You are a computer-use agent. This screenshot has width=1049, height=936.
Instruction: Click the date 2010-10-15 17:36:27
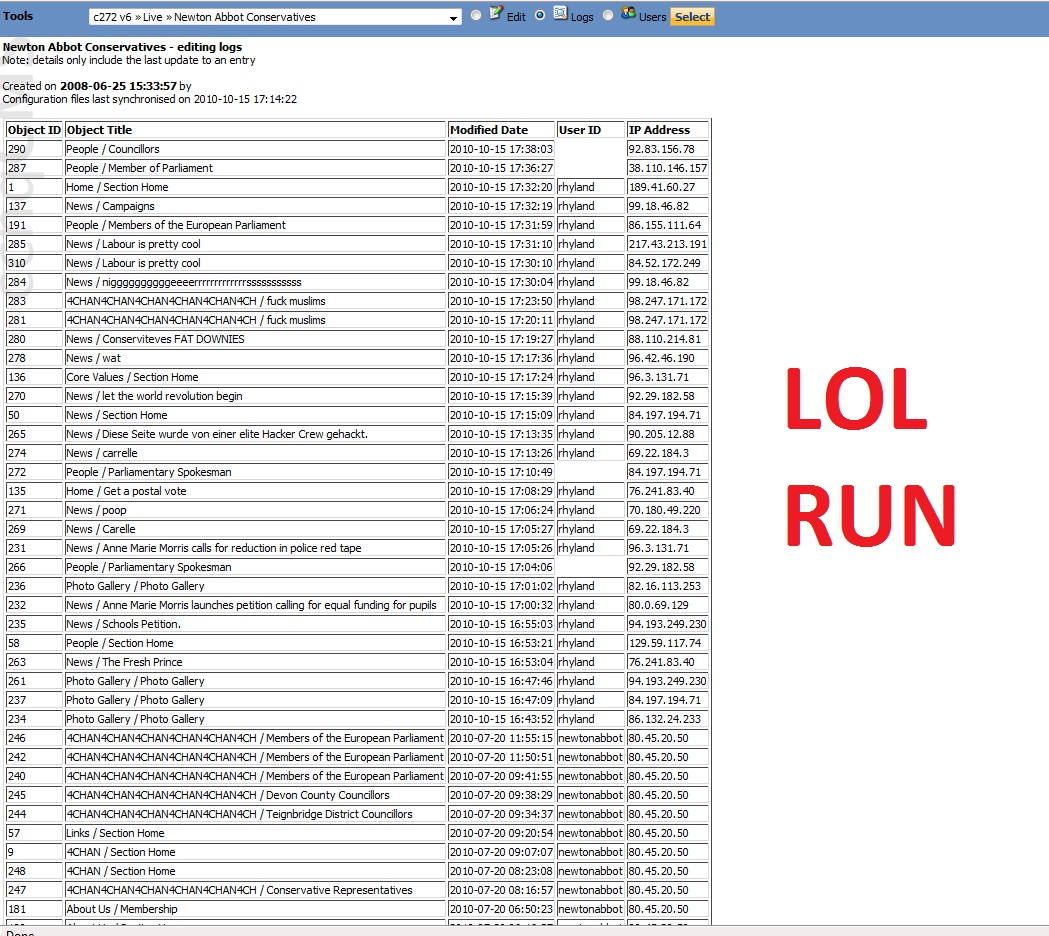(x=501, y=168)
